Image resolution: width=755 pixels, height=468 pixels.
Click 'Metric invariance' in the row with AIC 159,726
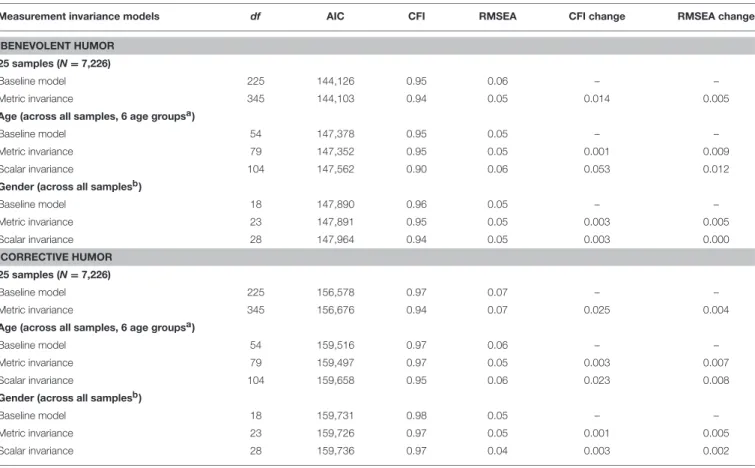tap(37, 433)
